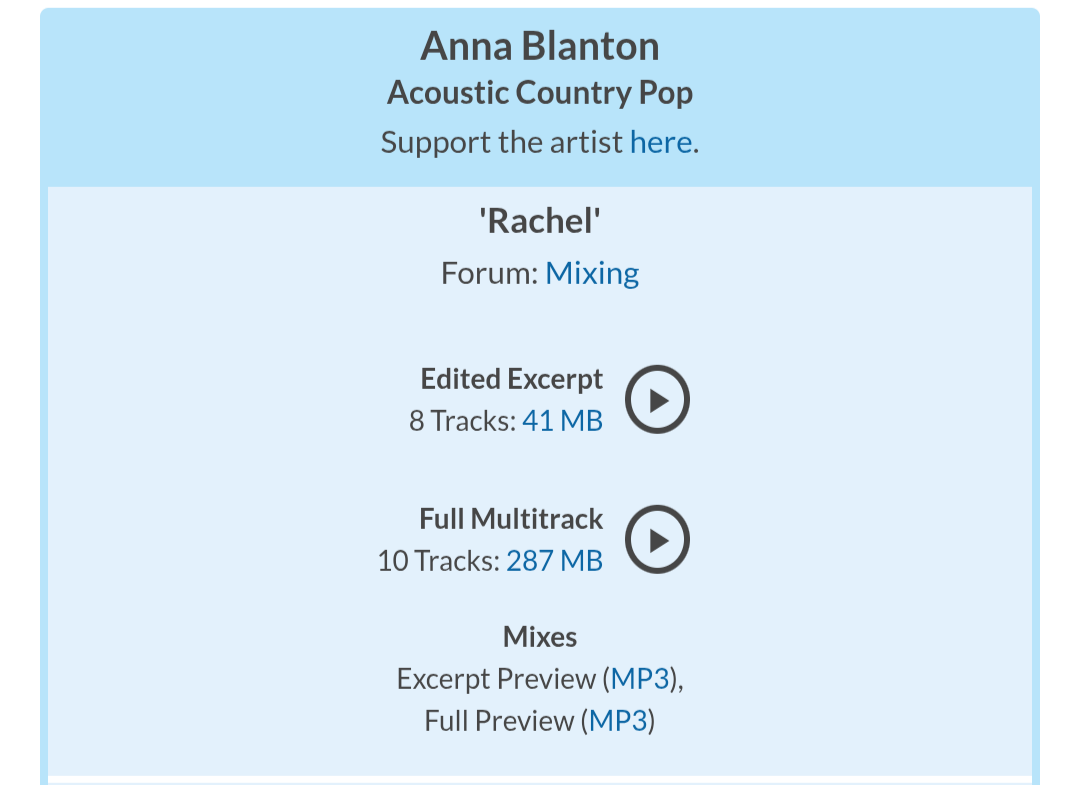Click the Anna Blanton artist heading
Viewport: 1080px width, 785px height.
coord(540,47)
